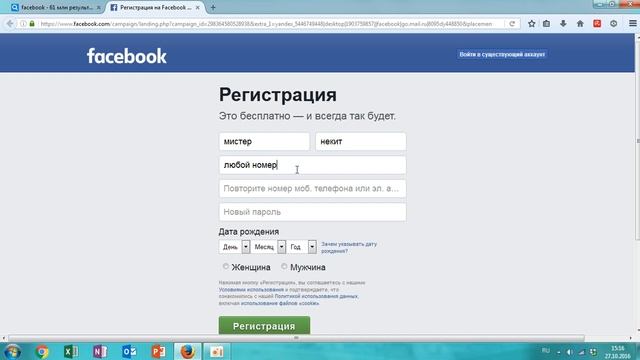Click the Повторите номер моб. телефона field
Screen dimensions: 640x360
pos(313,189)
